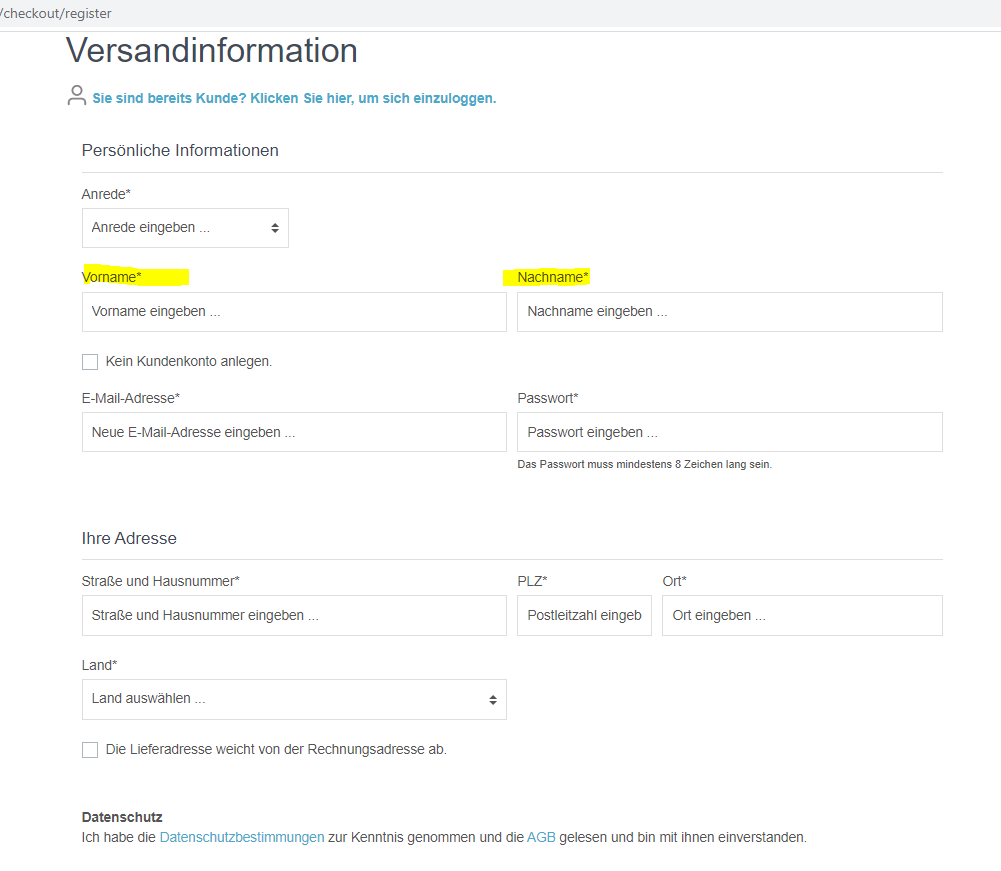Click the highlighted Nachname label
This screenshot has height=871, width=1001.
553,277
